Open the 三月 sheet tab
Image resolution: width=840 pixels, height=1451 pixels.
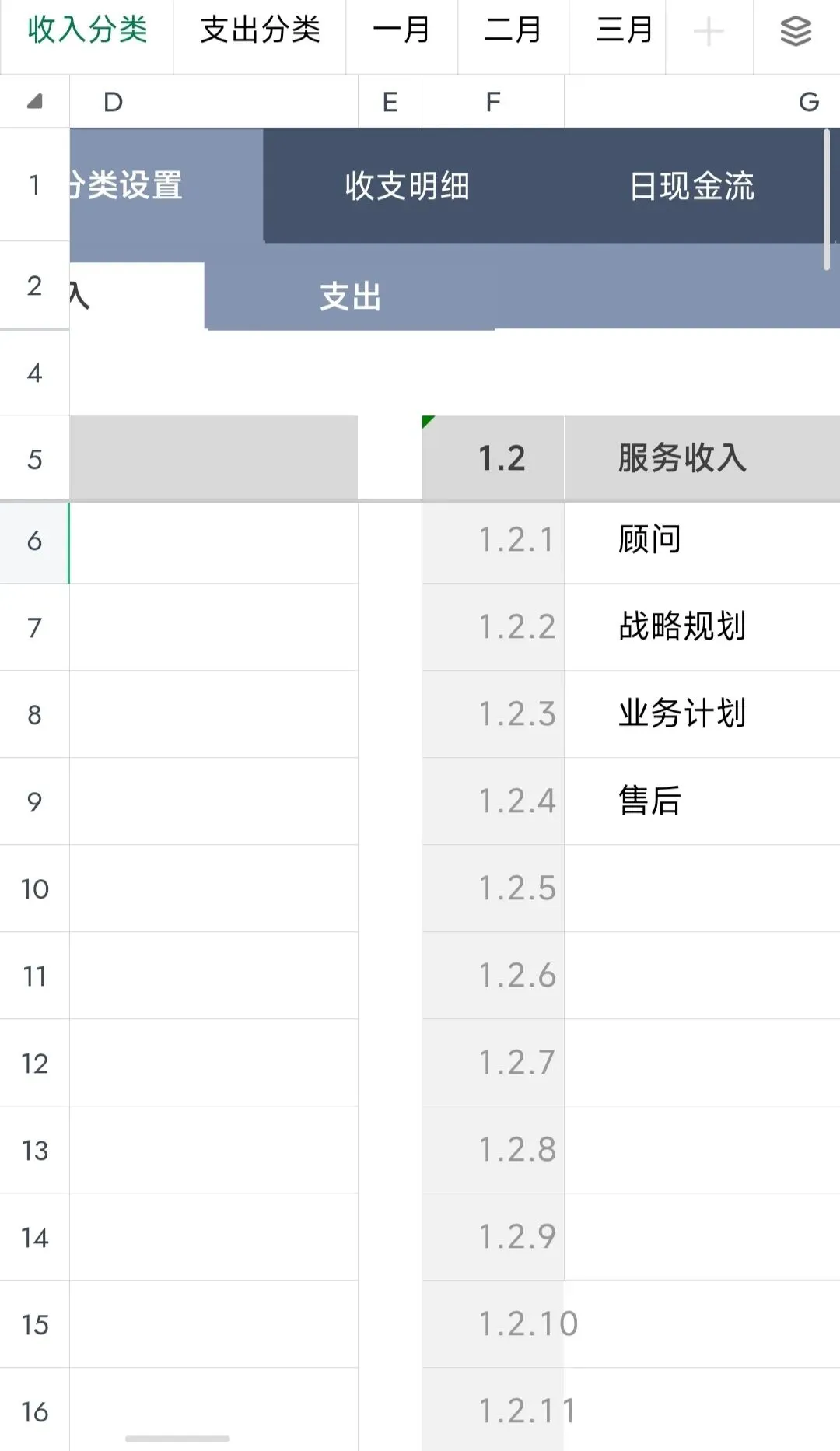coord(625,30)
